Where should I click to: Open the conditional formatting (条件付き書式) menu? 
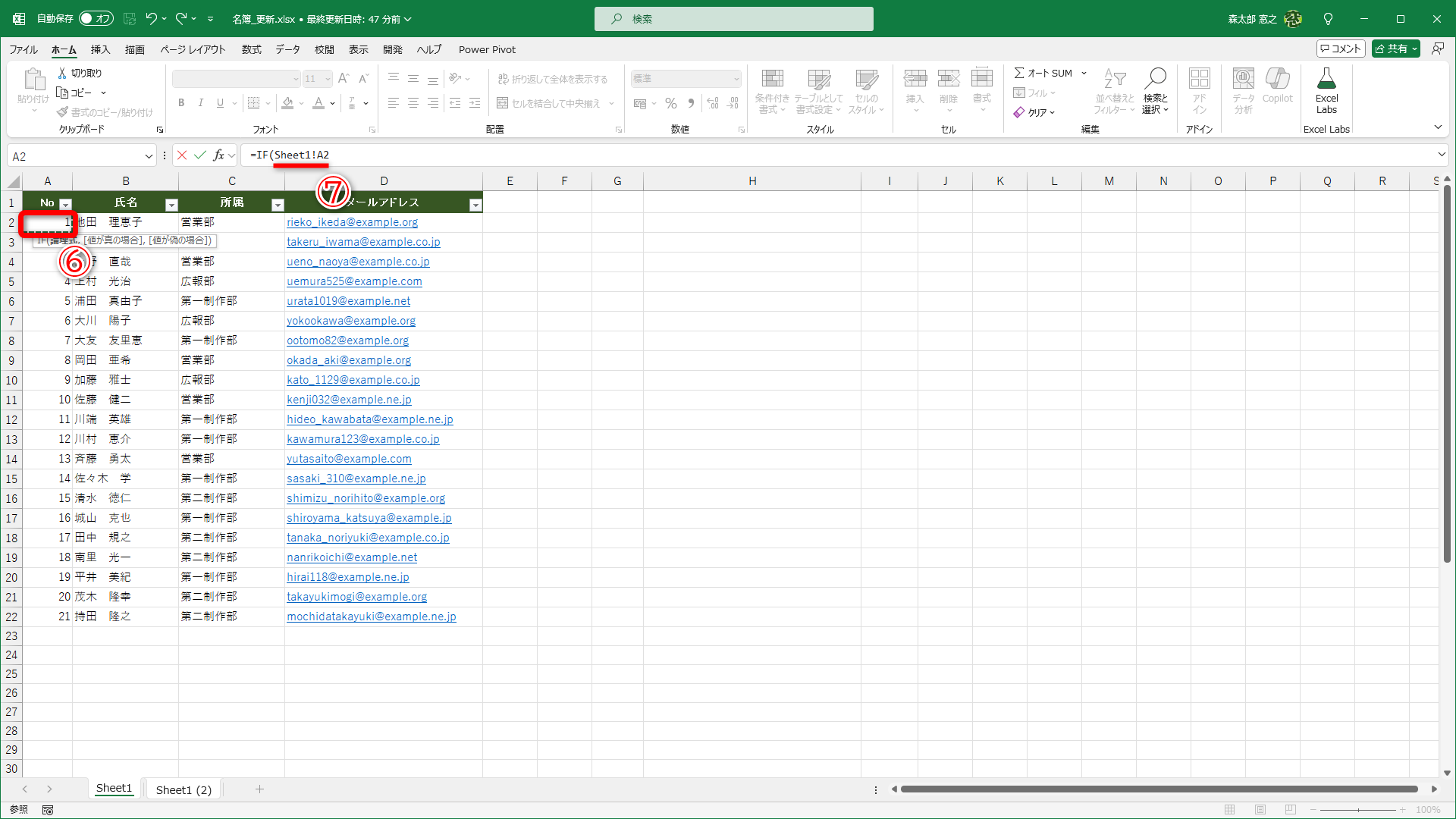(772, 91)
